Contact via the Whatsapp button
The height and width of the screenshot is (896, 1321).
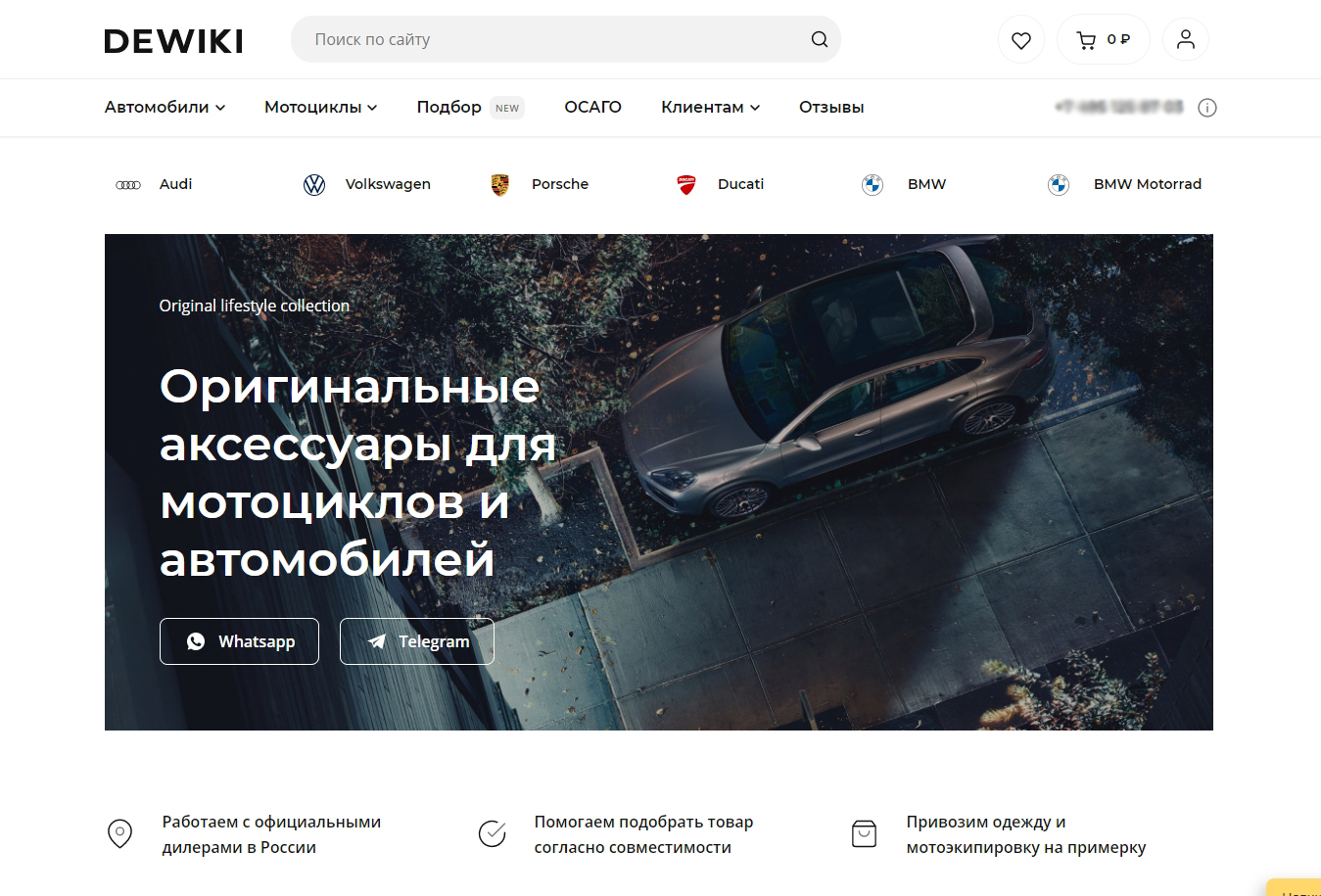pos(239,641)
